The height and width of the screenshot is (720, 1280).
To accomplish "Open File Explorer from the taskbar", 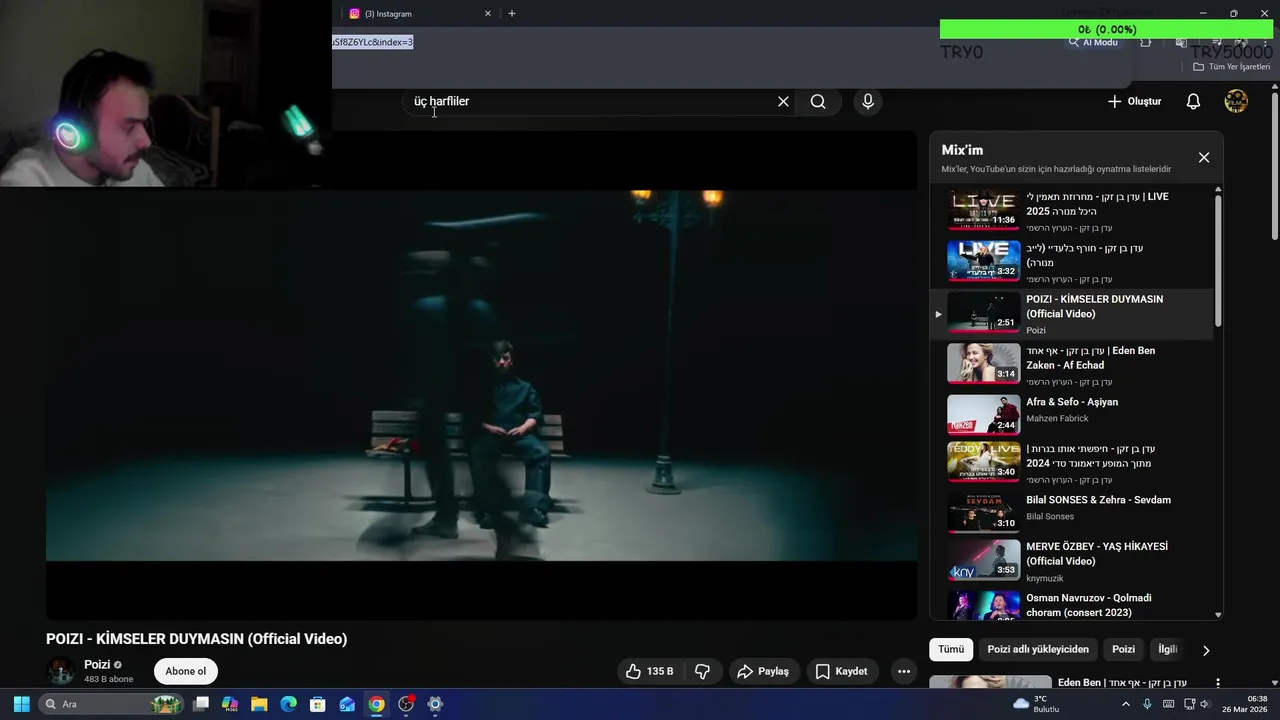I will (259, 704).
